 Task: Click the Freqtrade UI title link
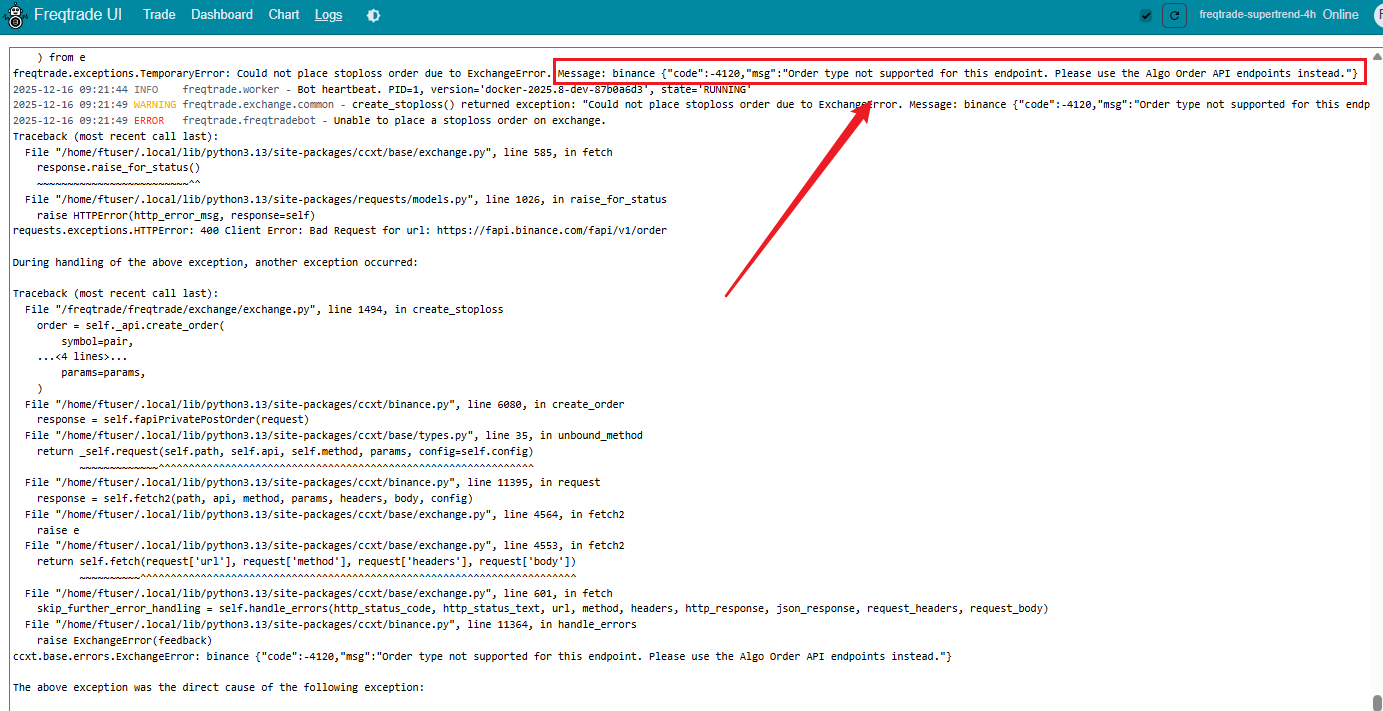(78, 15)
